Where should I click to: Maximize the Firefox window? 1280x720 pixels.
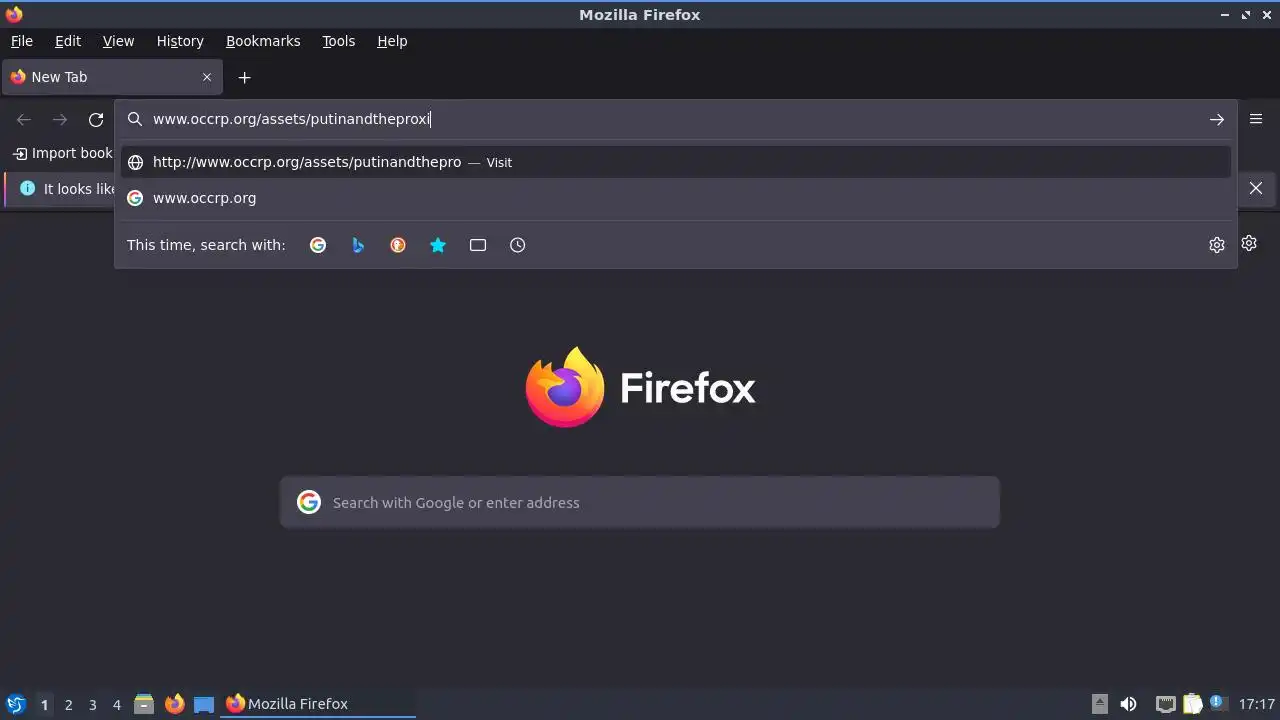(x=1246, y=15)
